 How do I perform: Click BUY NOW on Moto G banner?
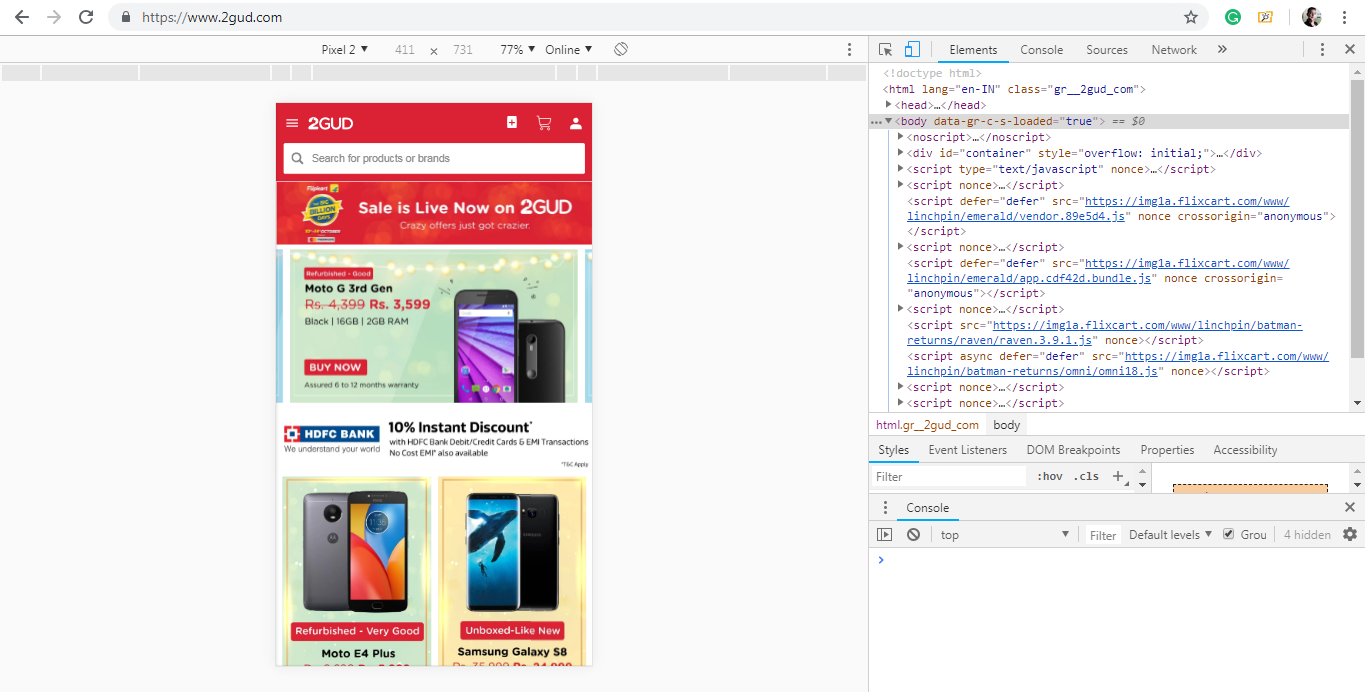pos(335,367)
